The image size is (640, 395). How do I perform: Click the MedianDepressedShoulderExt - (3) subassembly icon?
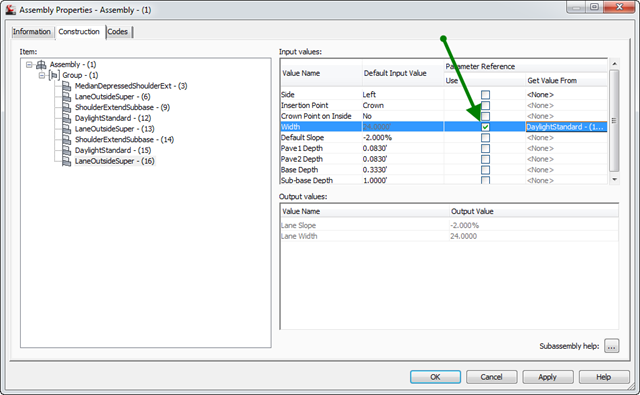pyautogui.click(x=67, y=86)
